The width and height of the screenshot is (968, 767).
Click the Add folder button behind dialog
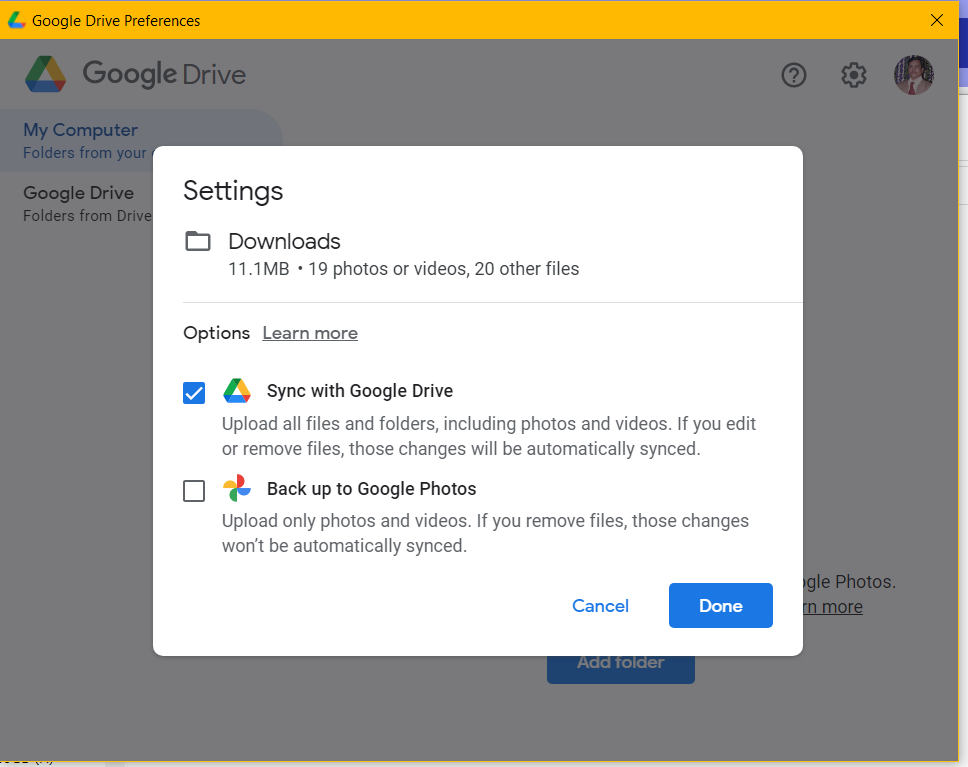coord(620,669)
